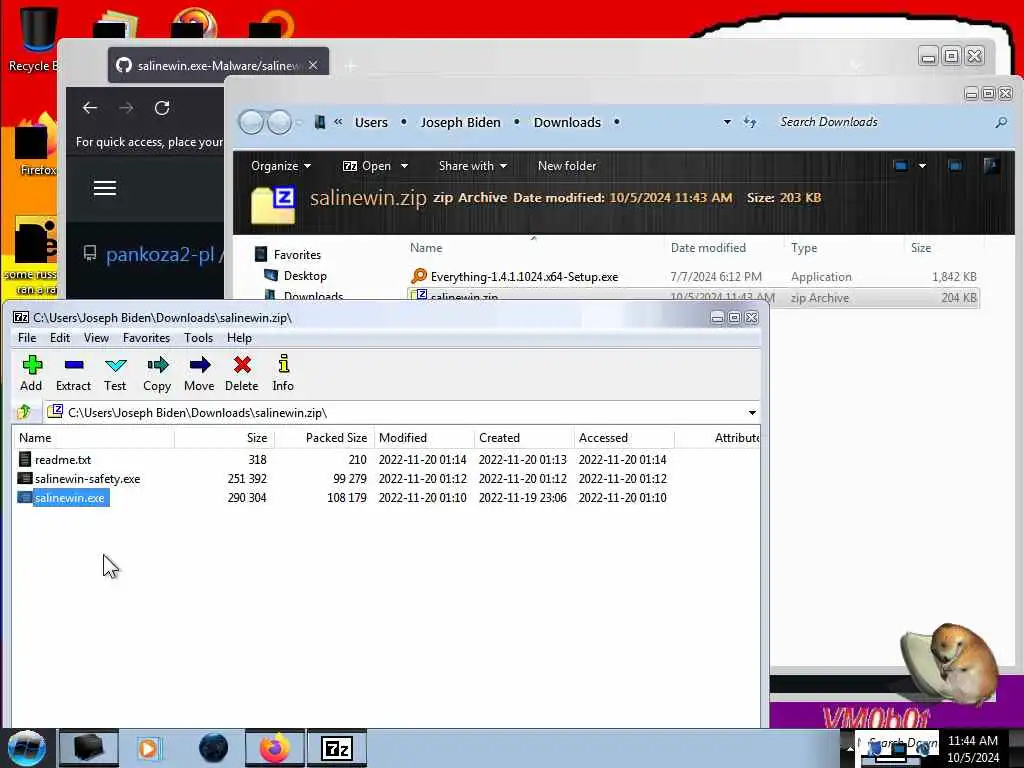Open the 7-Zip Help menu
Image resolution: width=1024 pixels, height=768 pixels.
pyautogui.click(x=239, y=338)
